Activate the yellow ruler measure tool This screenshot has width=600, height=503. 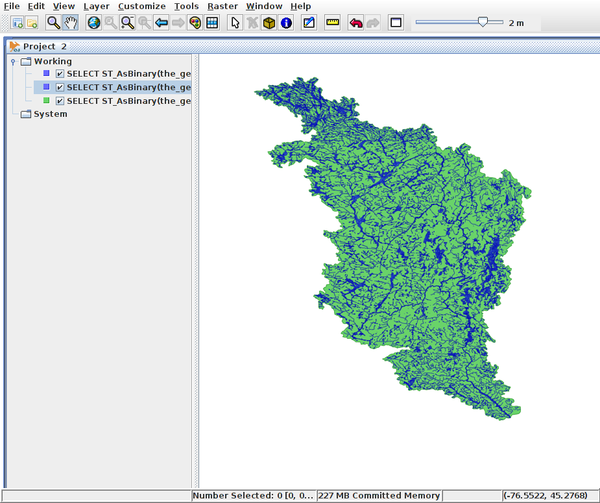[x=332, y=22]
